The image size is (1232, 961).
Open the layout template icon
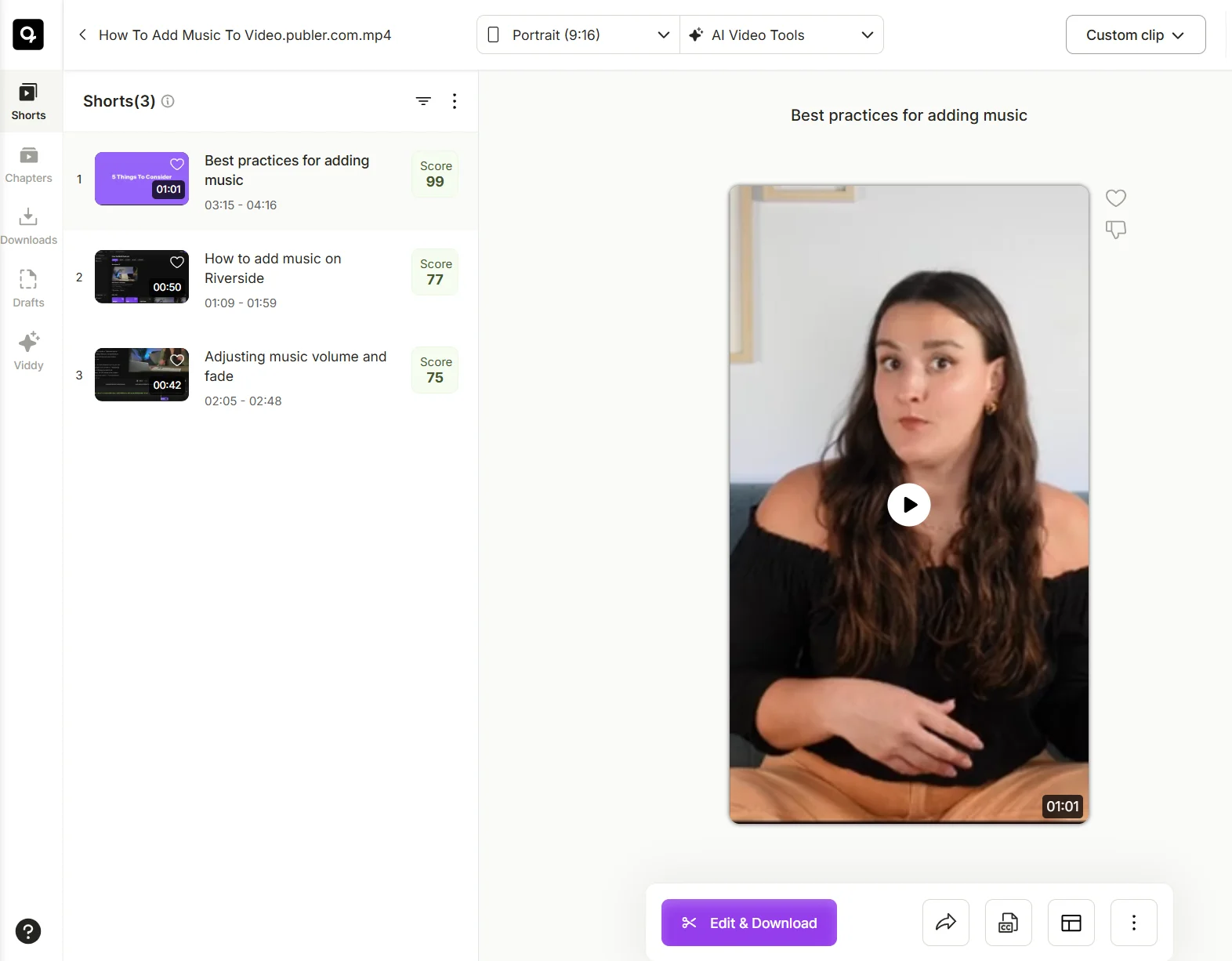(x=1071, y=923)
